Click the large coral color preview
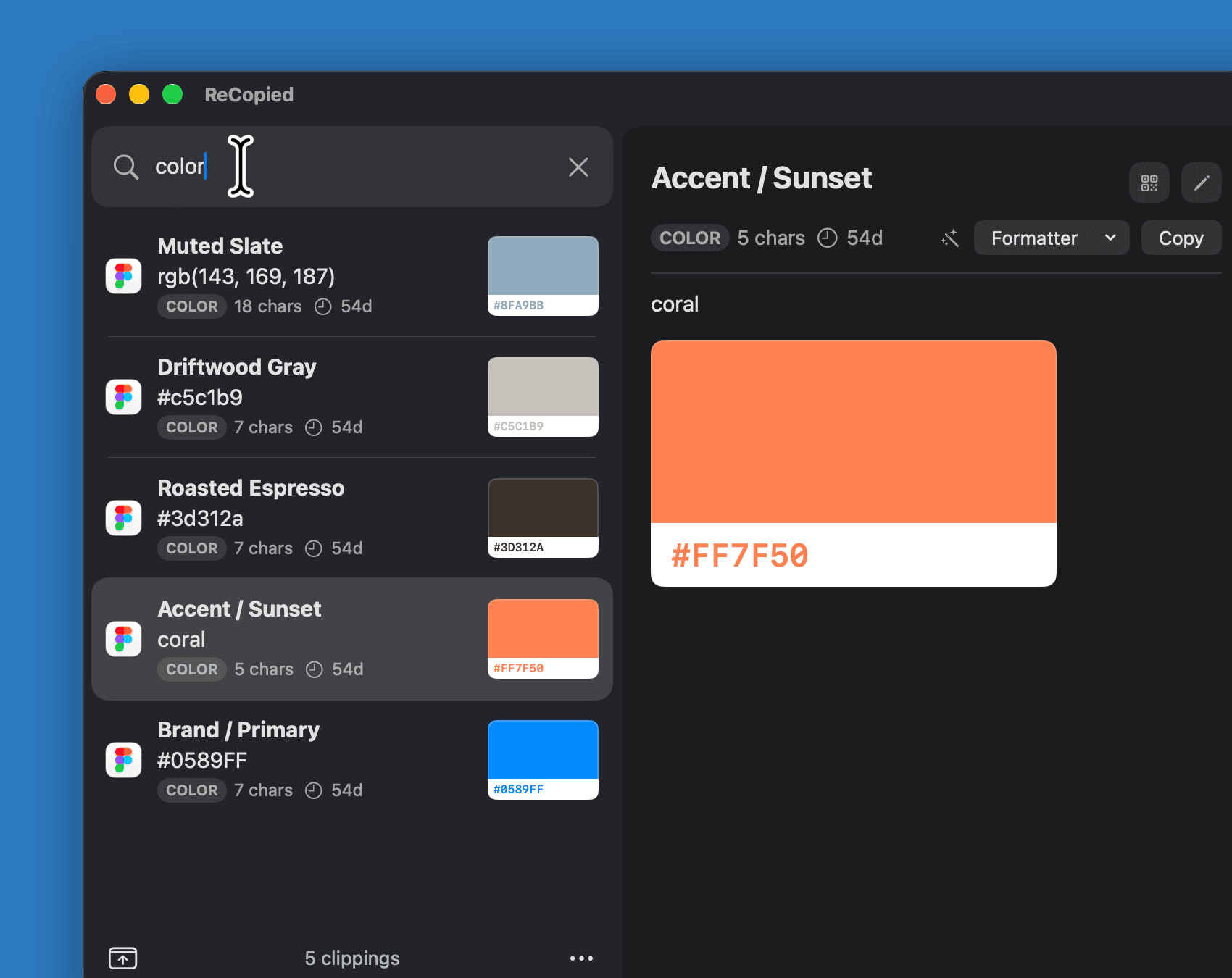 854,432
